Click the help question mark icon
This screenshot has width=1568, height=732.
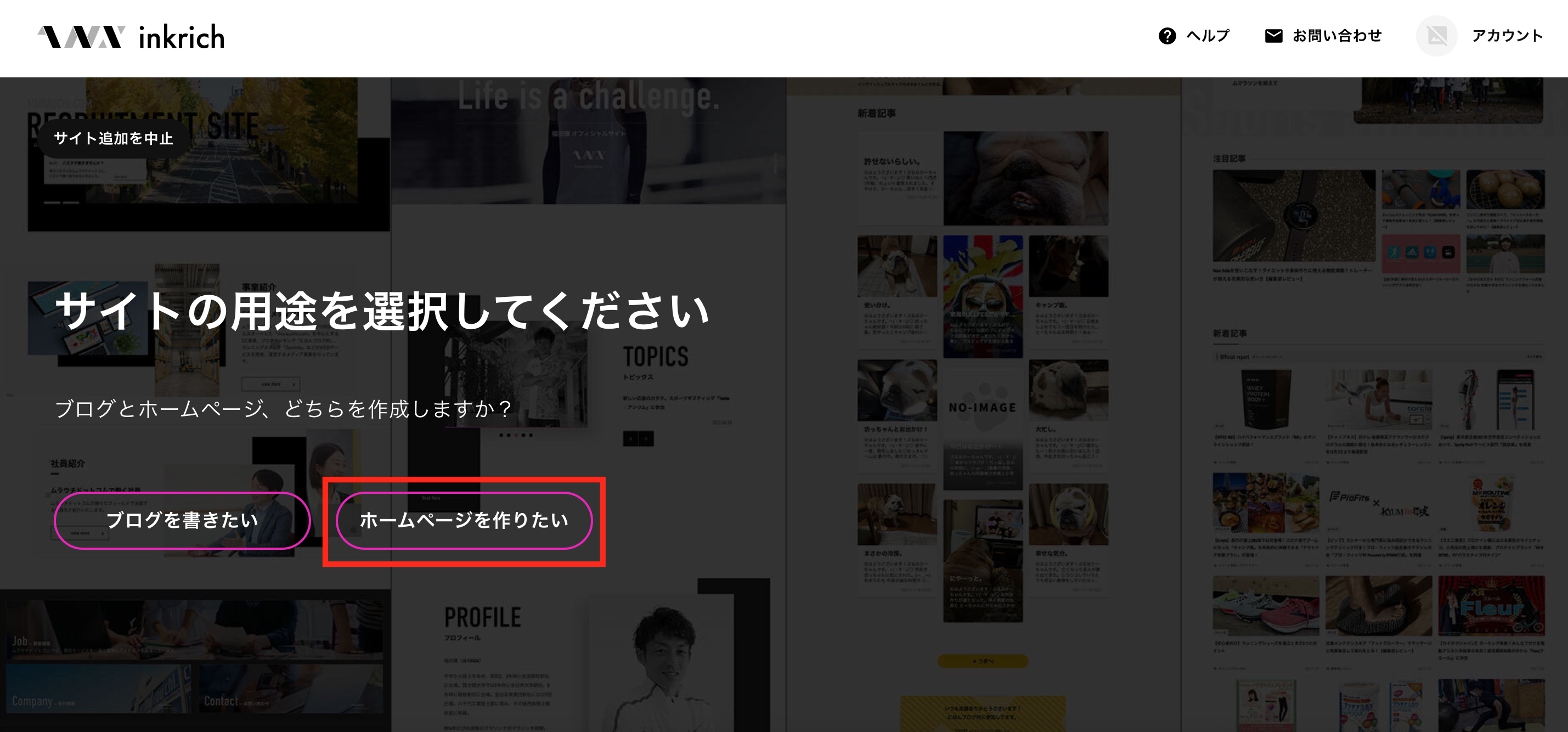pyautogui.click(x=1167, y=36)
